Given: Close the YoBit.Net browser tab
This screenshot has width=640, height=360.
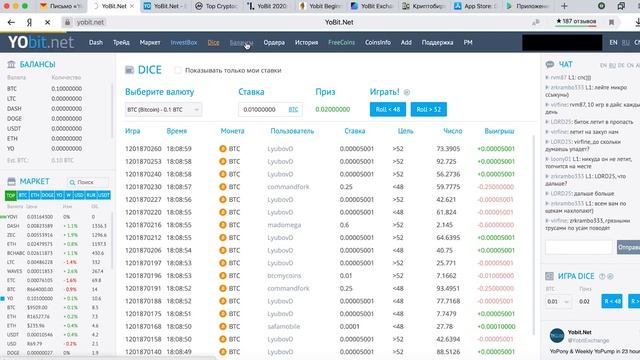Looking at the screenshot, I should [132, 6].
